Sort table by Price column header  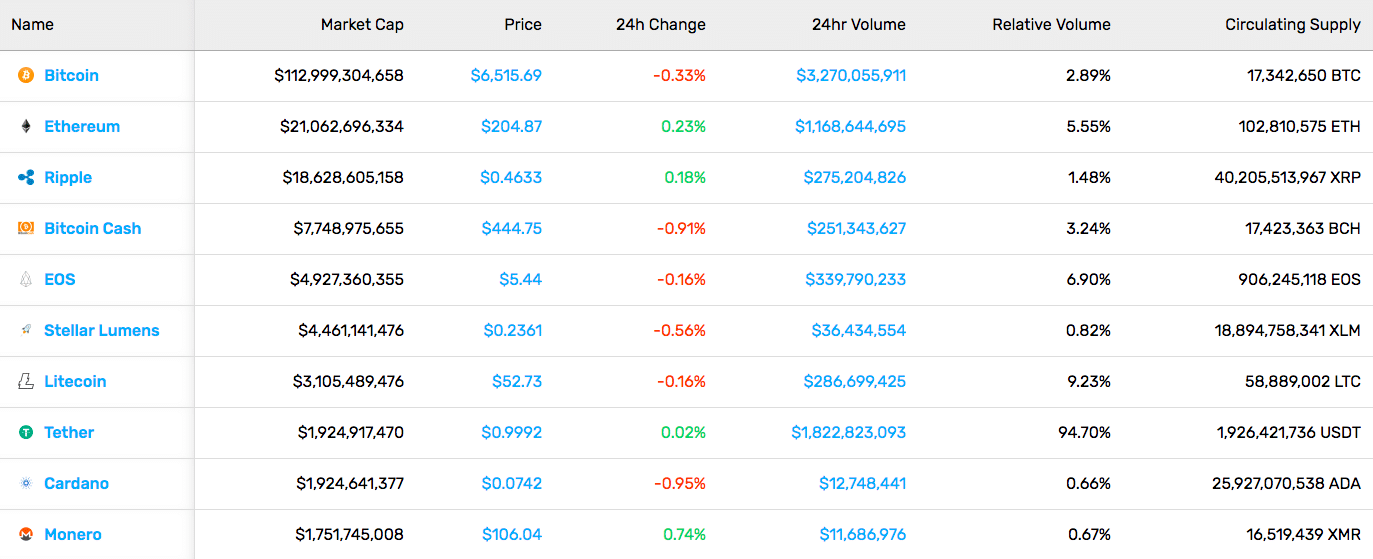[x=523, y=24]
